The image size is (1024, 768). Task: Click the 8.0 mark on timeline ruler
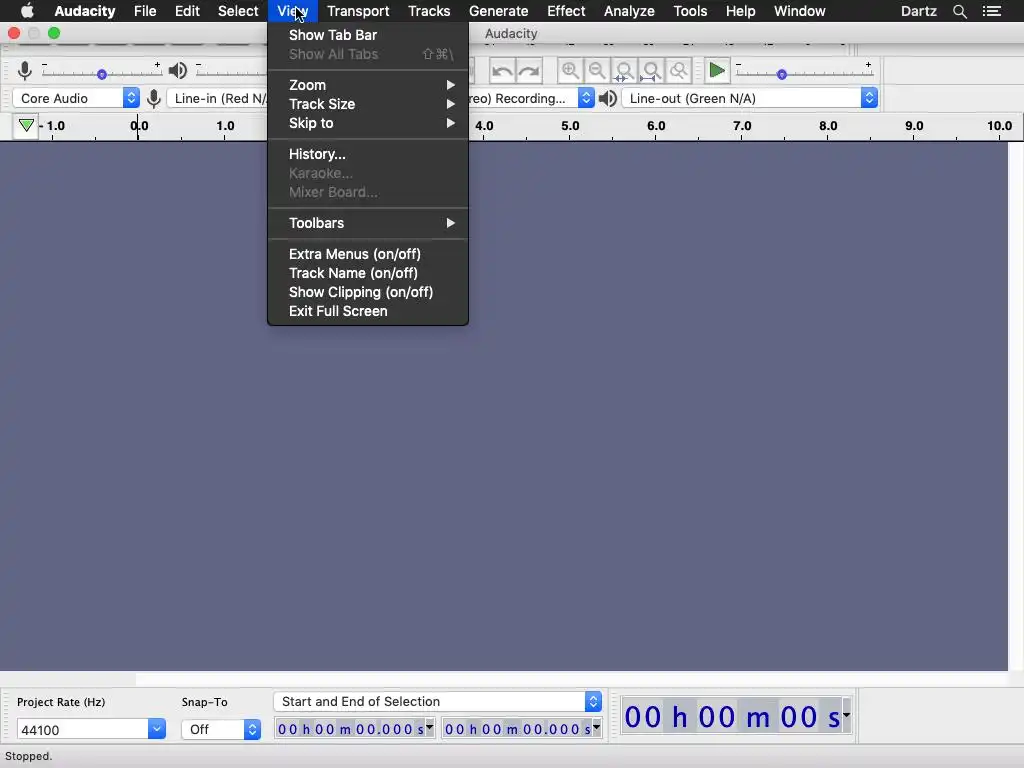point(828,125)
